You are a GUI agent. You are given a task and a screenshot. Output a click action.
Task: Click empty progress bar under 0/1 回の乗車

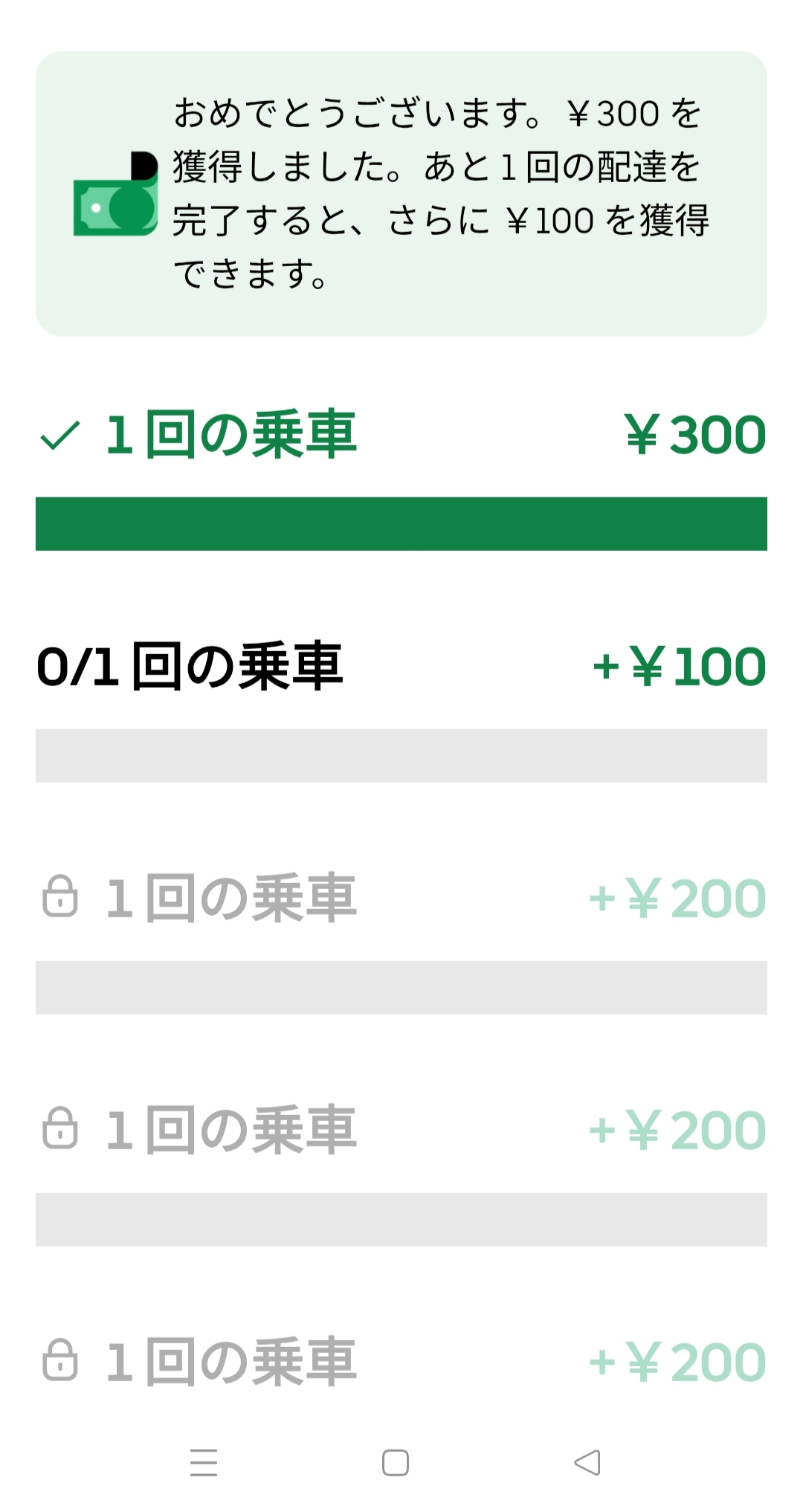(401, 756)
